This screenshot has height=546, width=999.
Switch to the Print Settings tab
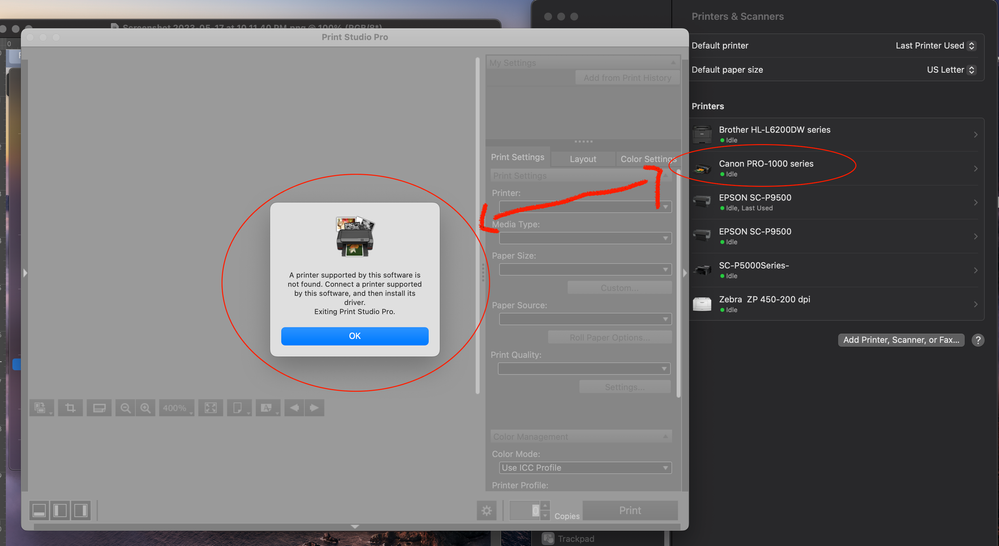pyautogui.click(x=517, y=157)
